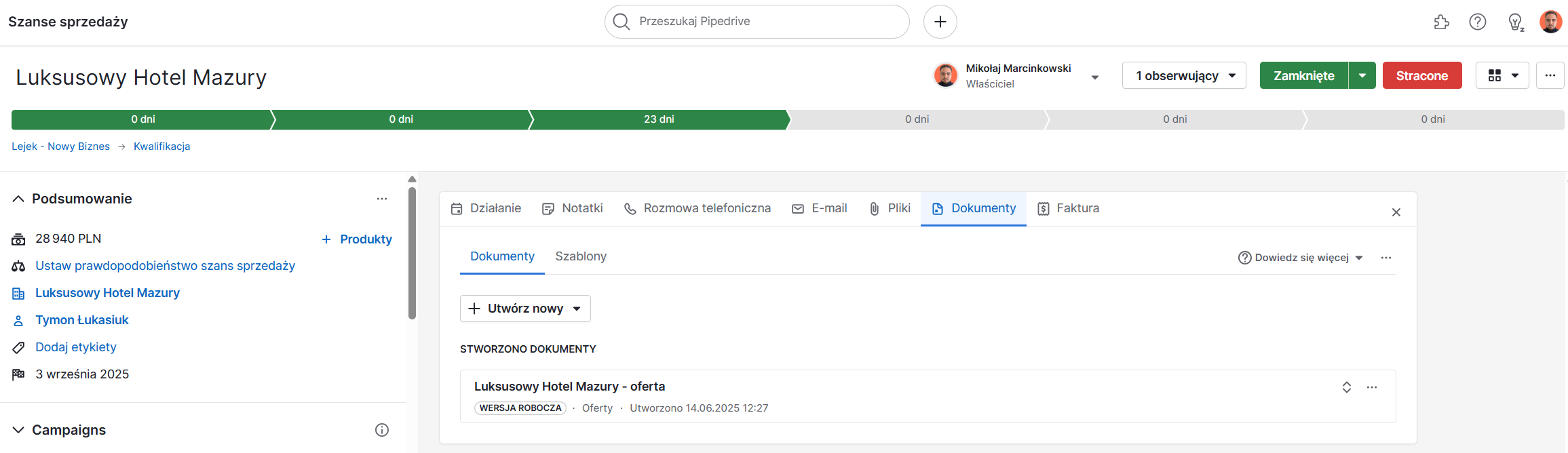Click Dodaj etykiety link
The width and height of the screenshot is (1568, 453).
pyautogui.click(x=76, y=347)
